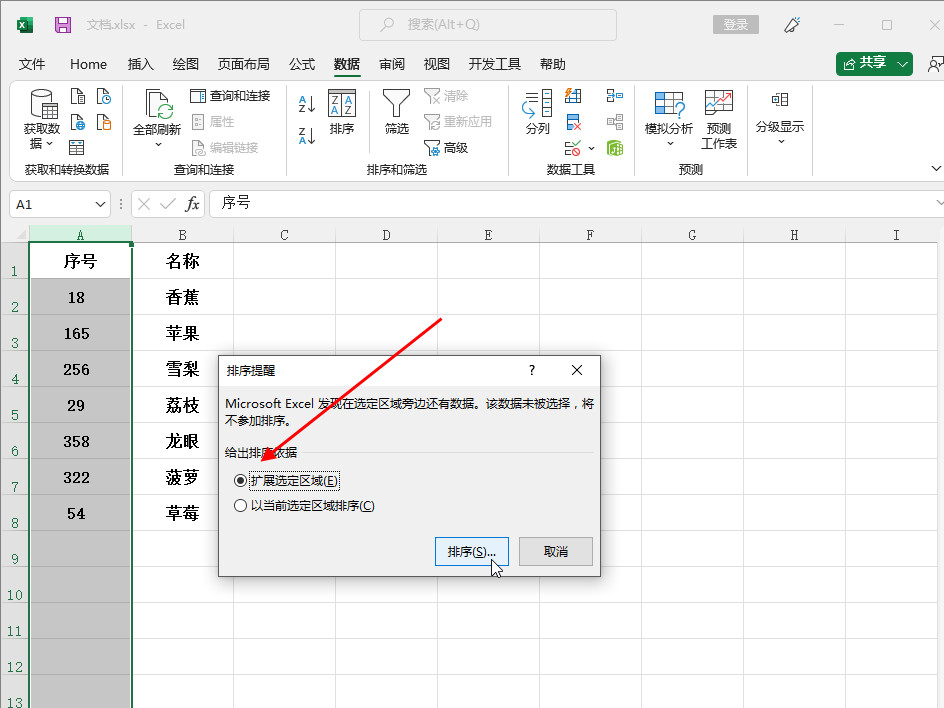Viewport: 944px width, 708px height.
Task: Toggle the 筛选 filter funnel
Action: (396, 112)
